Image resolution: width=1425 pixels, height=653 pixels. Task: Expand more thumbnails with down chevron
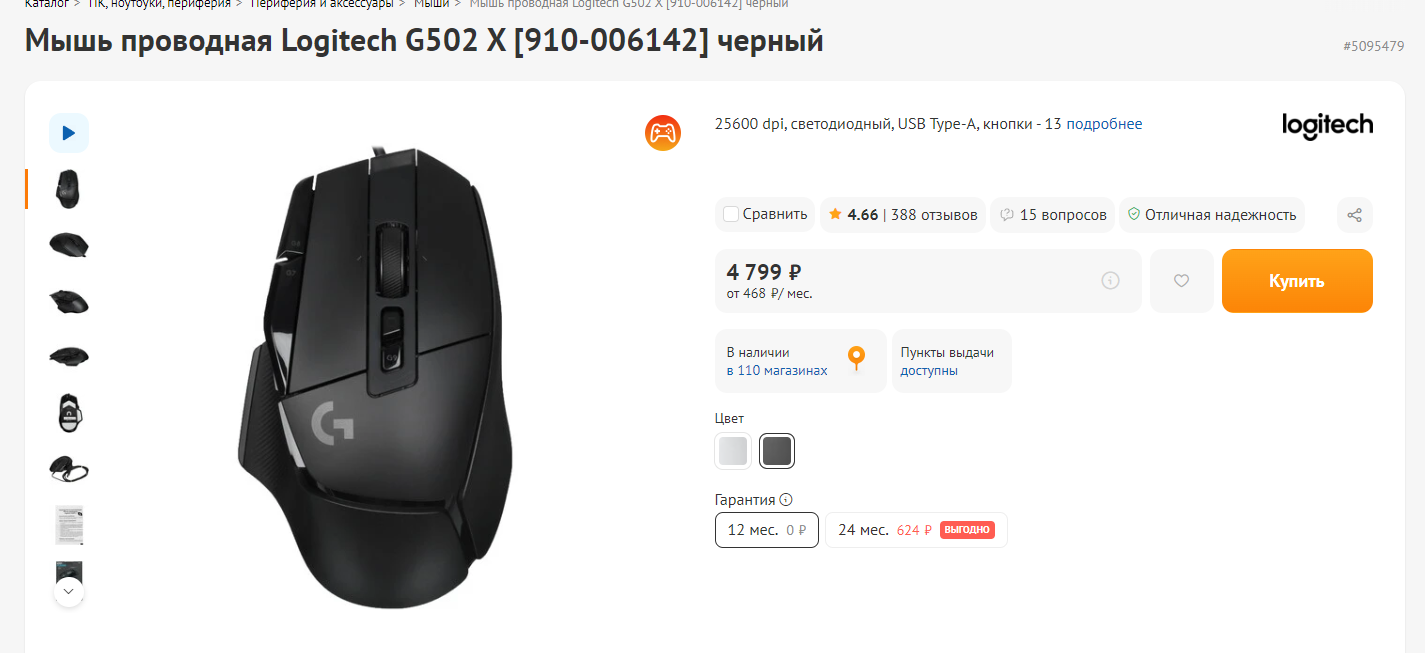[69, 592]
